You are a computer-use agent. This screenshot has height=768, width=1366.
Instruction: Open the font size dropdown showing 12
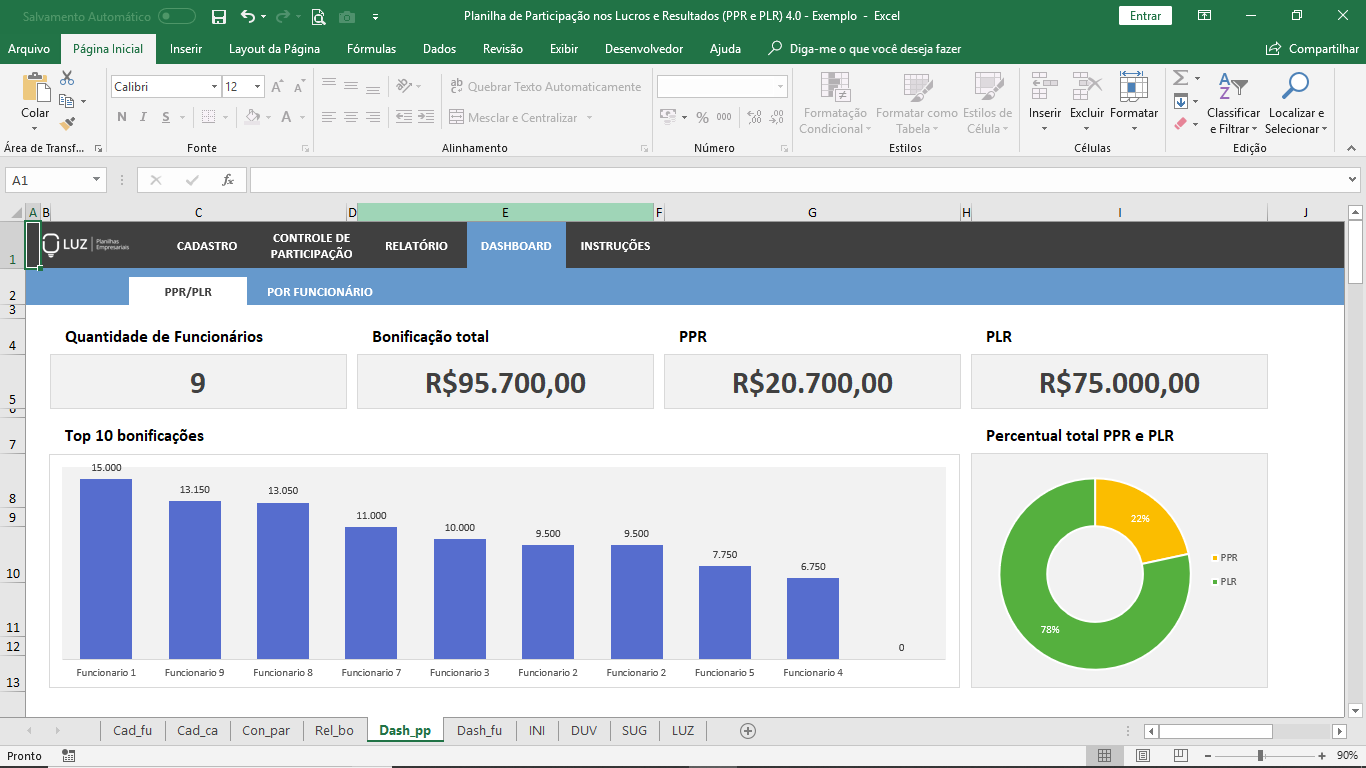258,87
